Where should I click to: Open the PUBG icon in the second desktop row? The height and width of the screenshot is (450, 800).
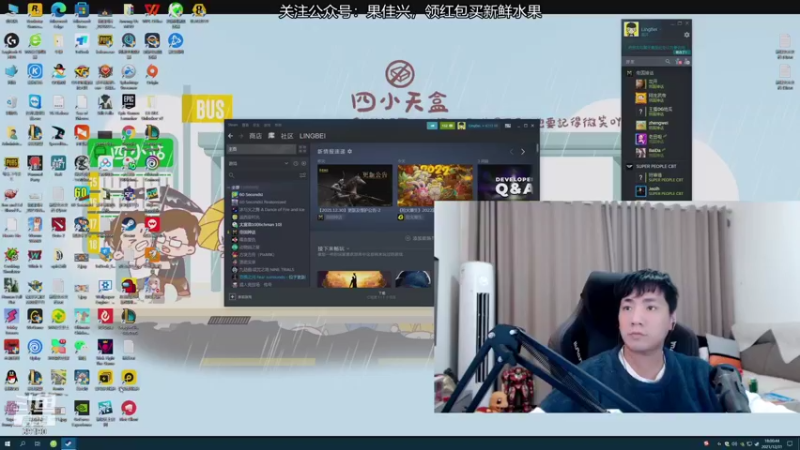(105, 40)
